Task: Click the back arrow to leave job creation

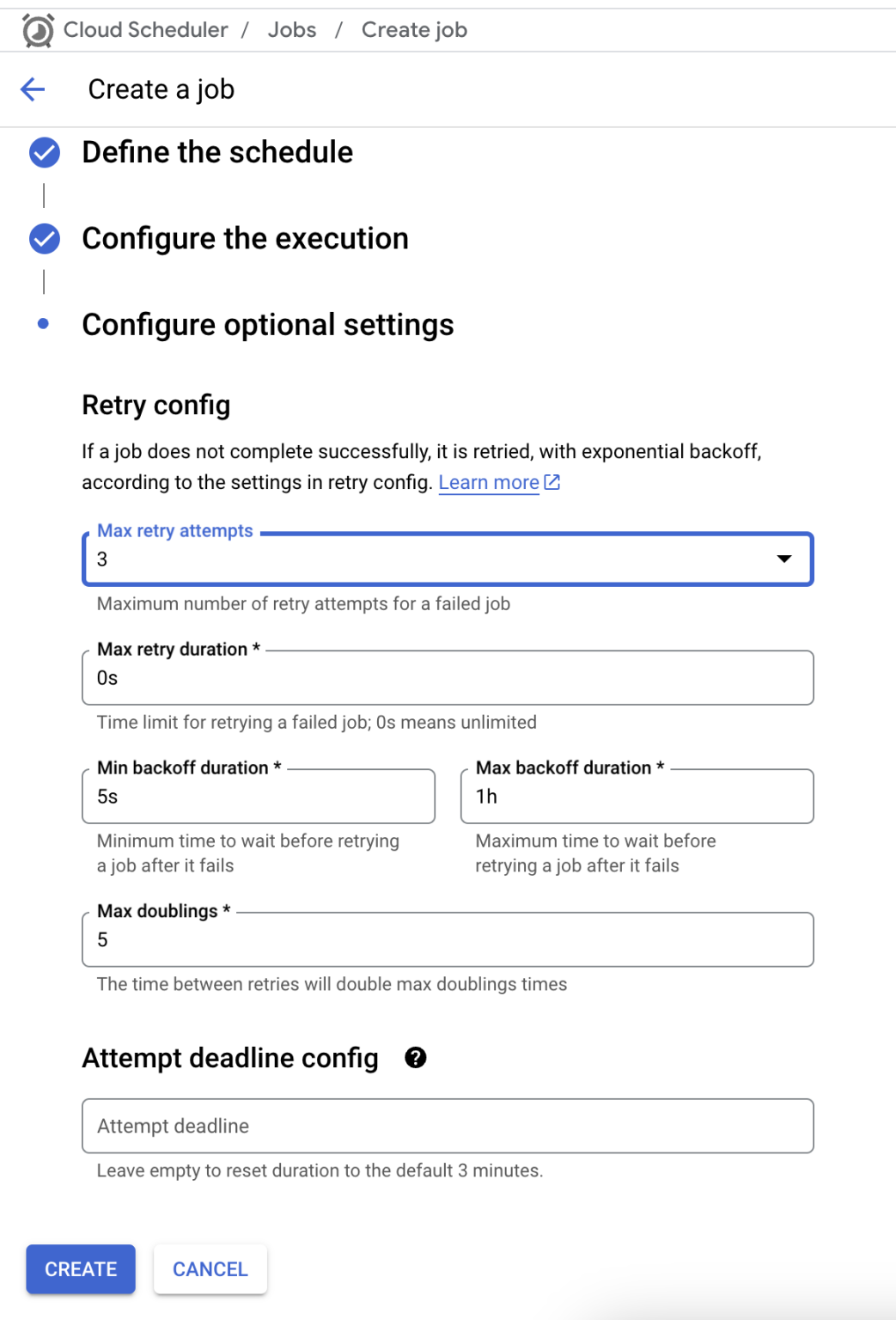Action: click(x=32, y=89)
